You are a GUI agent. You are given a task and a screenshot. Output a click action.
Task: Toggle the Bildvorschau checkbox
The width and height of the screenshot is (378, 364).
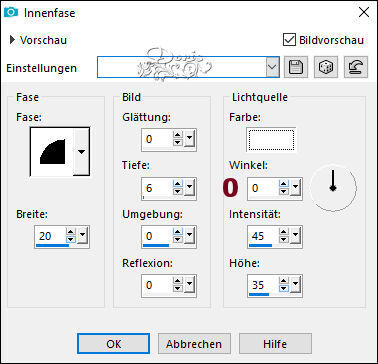(289, 40)
